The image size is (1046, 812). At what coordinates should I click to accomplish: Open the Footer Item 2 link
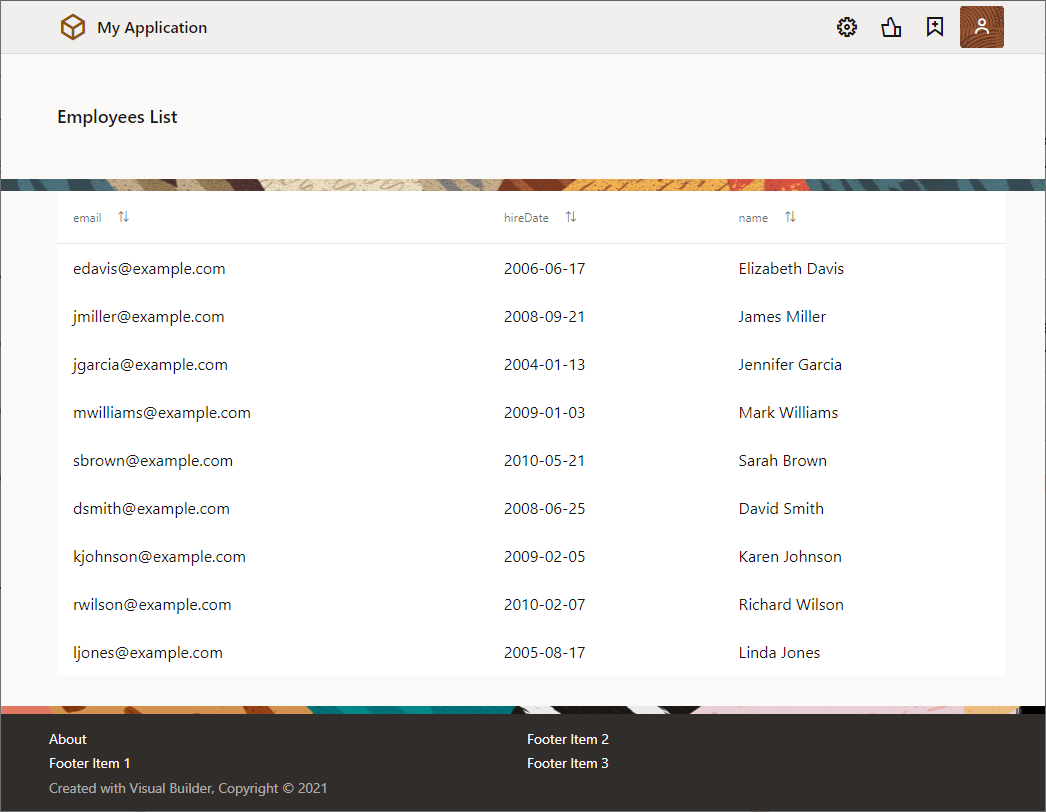pos(568,739)
